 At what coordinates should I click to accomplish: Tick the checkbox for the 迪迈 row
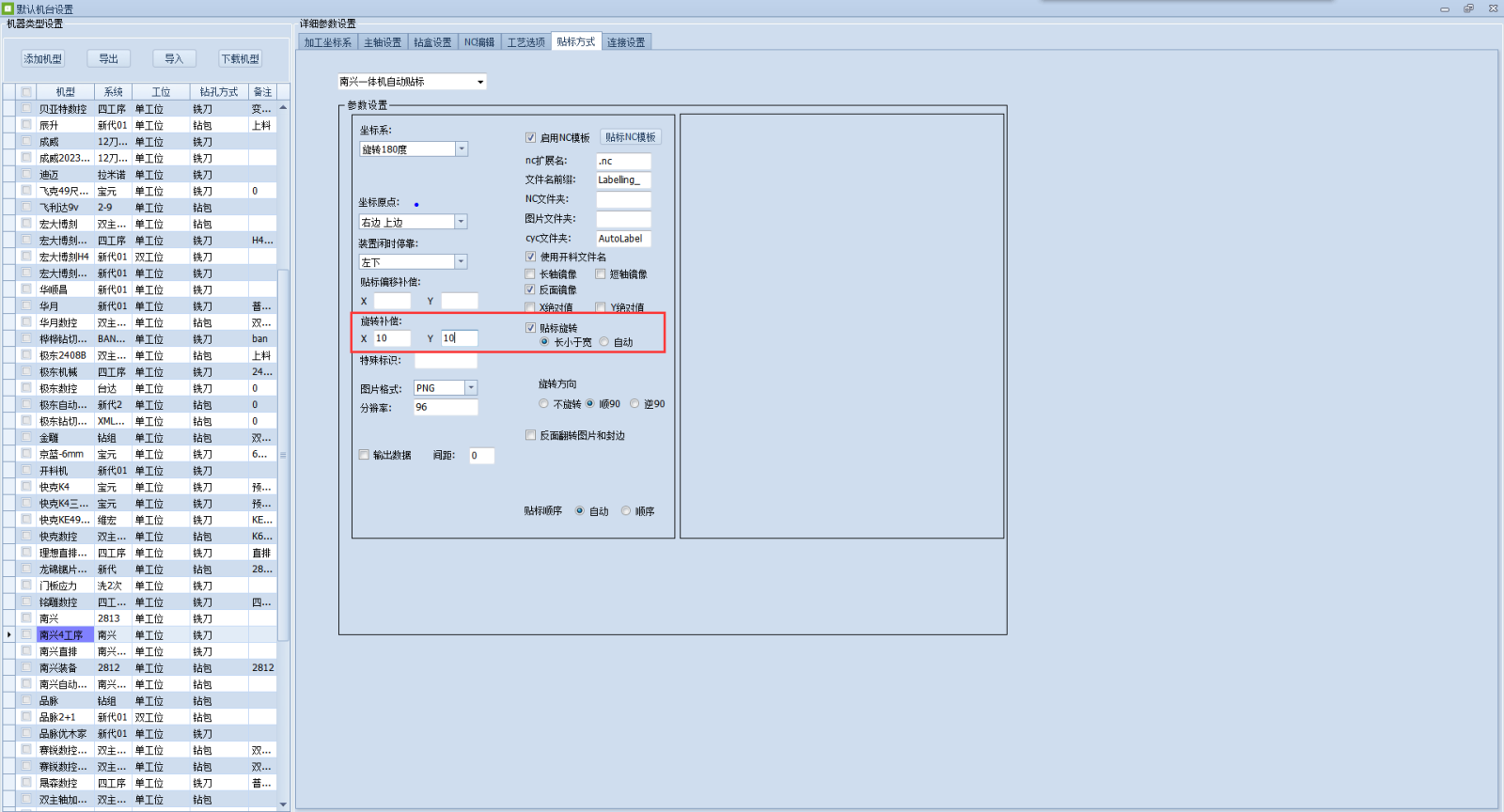26,174
